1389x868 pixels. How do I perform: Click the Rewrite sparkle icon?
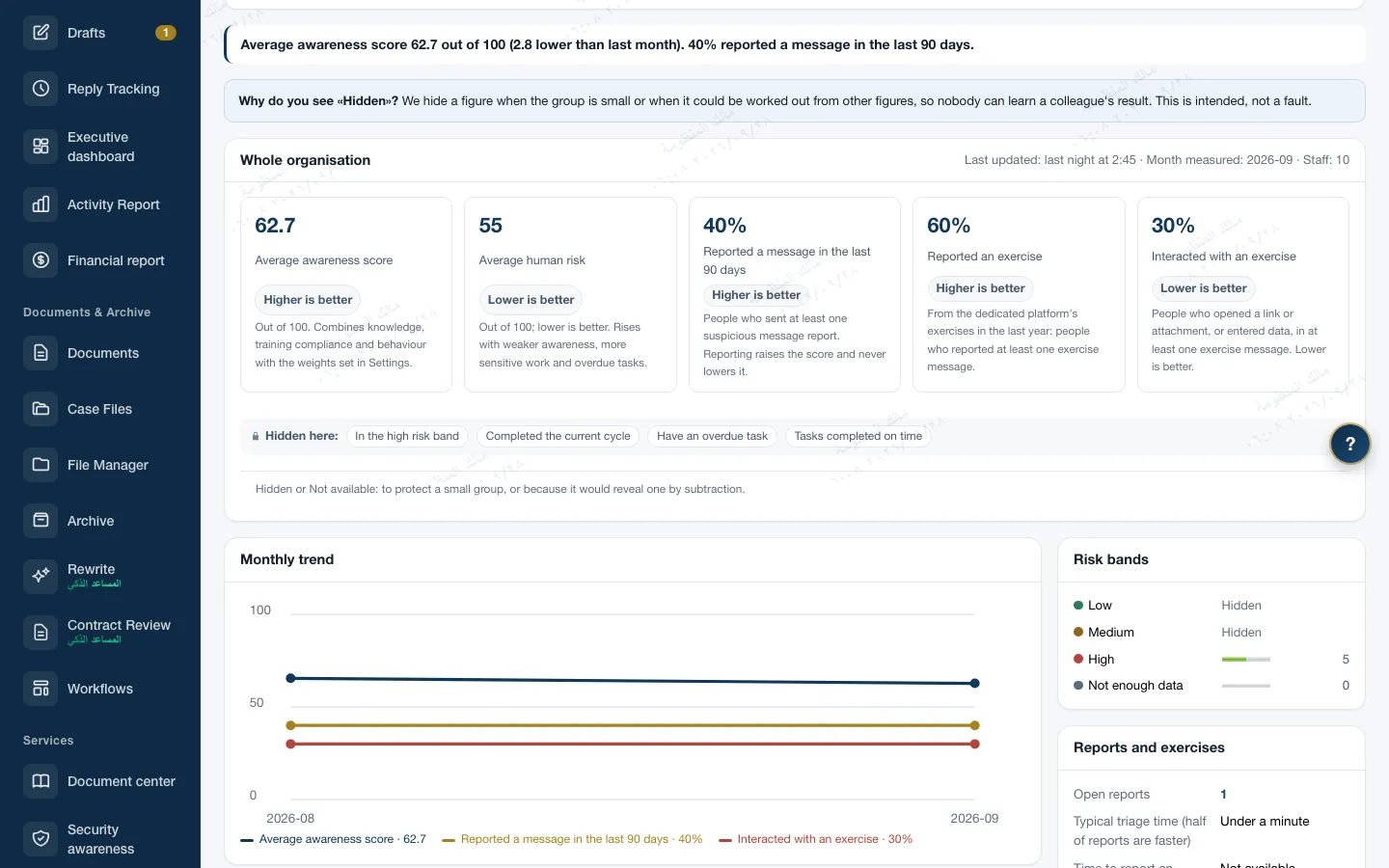[41, 576]
